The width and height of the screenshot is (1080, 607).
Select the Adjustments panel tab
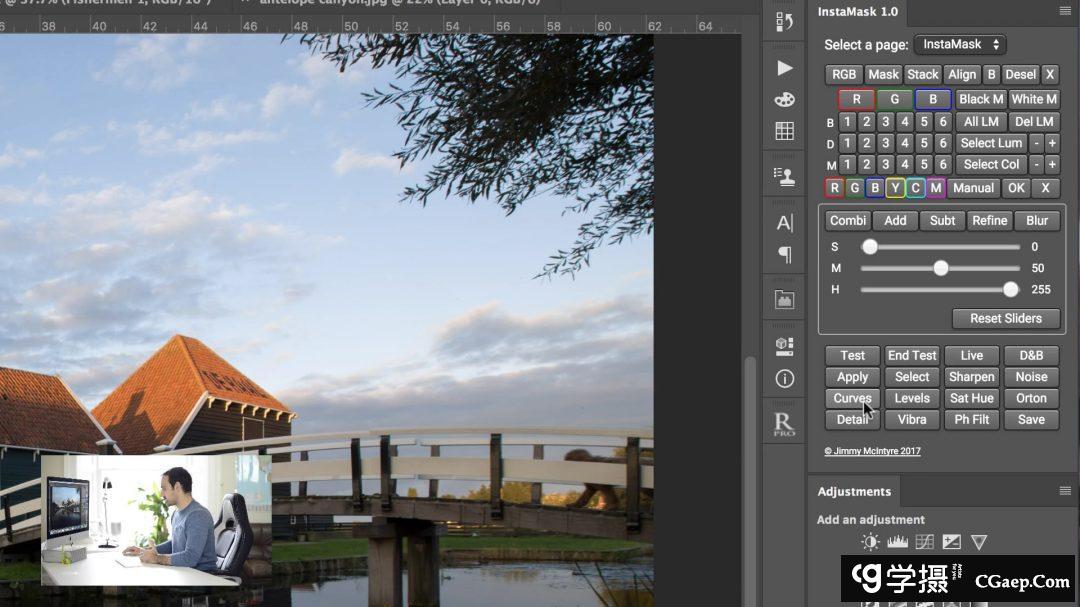(x=854, y=491)
